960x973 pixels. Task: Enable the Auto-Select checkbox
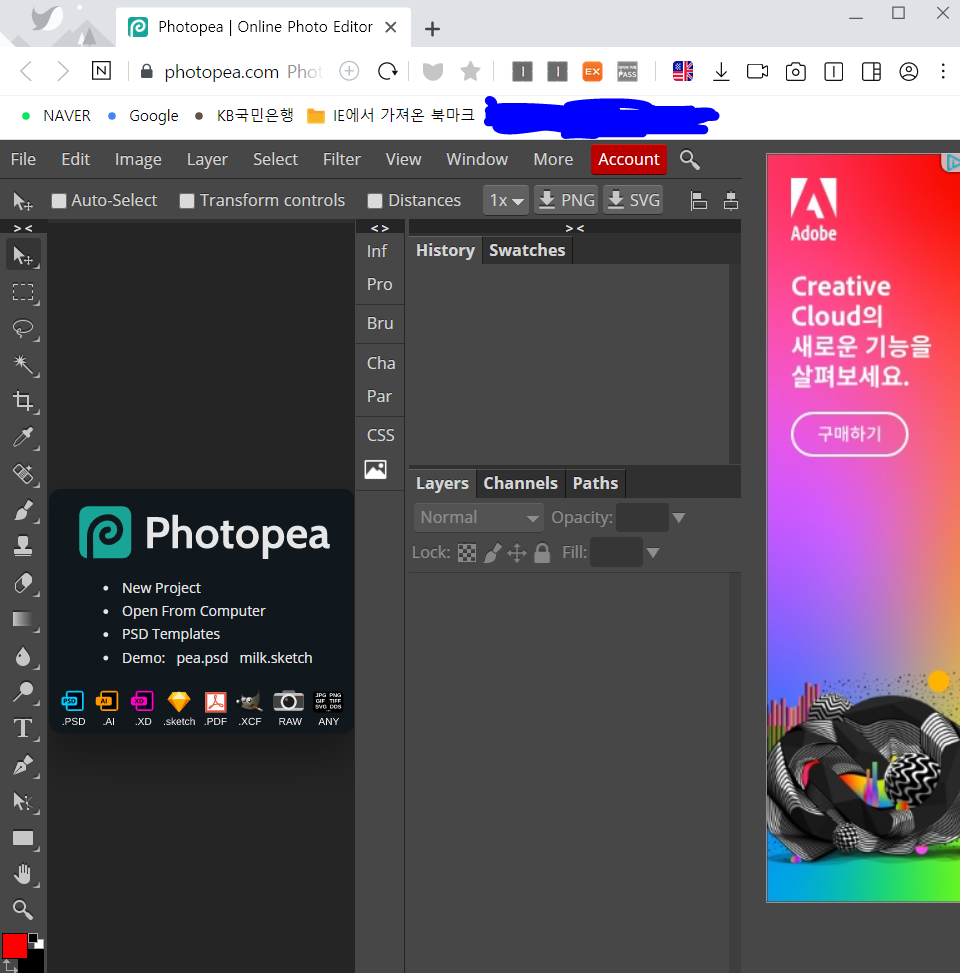[x=59, y=200]
